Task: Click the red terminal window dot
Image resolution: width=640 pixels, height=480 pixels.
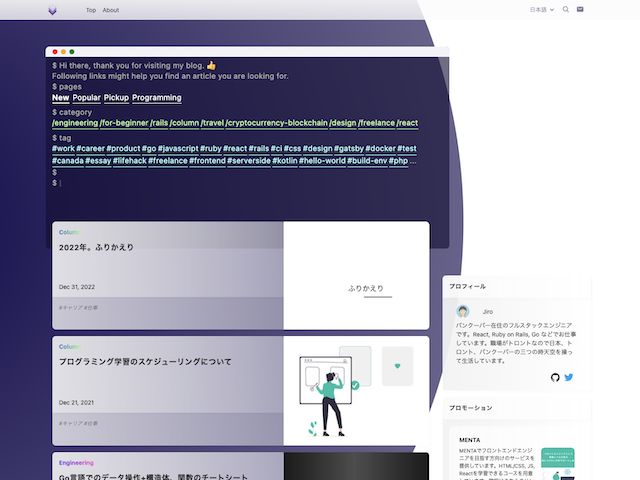Action: click(55, 51)
